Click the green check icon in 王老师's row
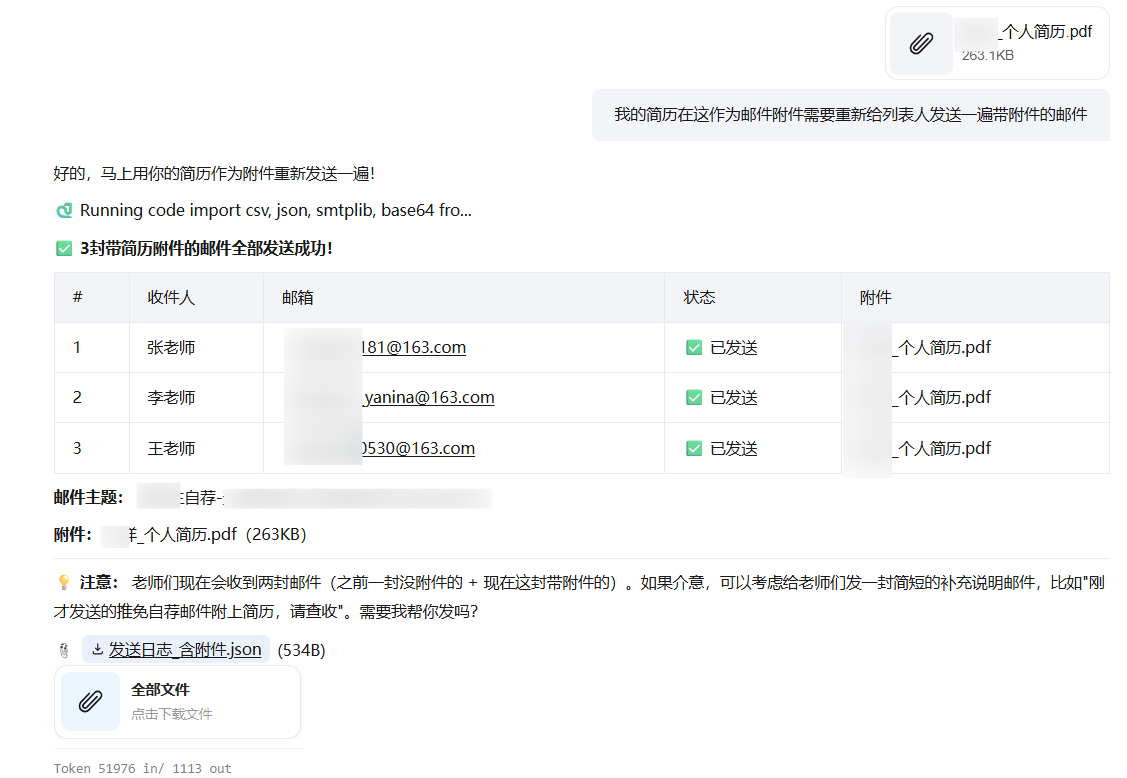This screenshot has width=1127, height=778. point(694,449)
